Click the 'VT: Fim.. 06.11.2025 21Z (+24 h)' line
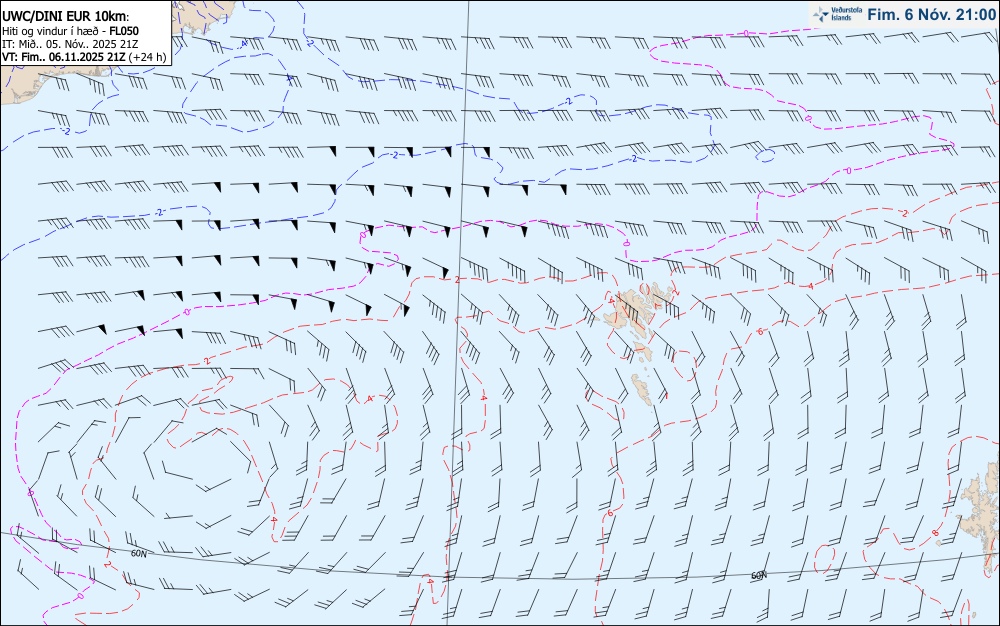The width and height of the screenshot is (1000, 626). click(x=84, y=57)
